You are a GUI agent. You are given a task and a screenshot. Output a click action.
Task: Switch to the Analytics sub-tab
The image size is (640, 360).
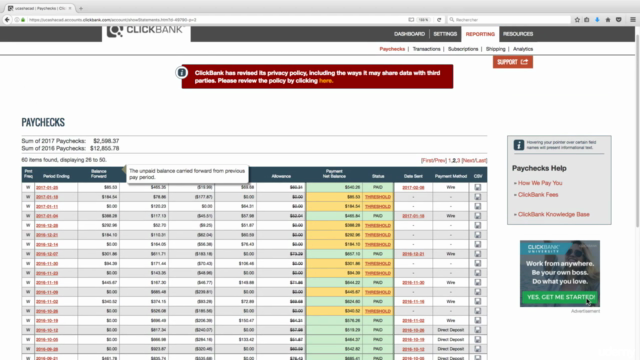pos(523,49)
